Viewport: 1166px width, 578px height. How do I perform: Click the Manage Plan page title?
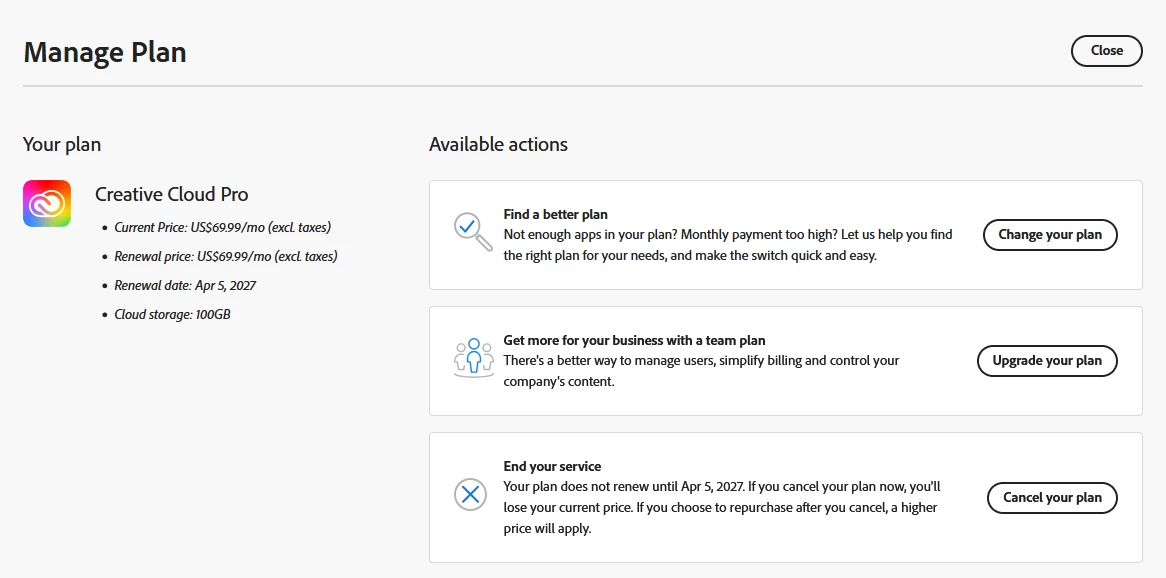pyautogui.click(x=105, y=52)
